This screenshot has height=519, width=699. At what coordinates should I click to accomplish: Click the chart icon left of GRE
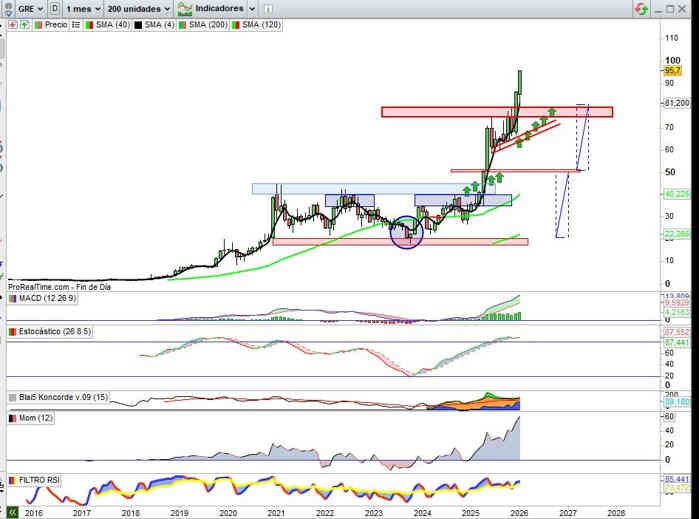[x=8, y=7]
